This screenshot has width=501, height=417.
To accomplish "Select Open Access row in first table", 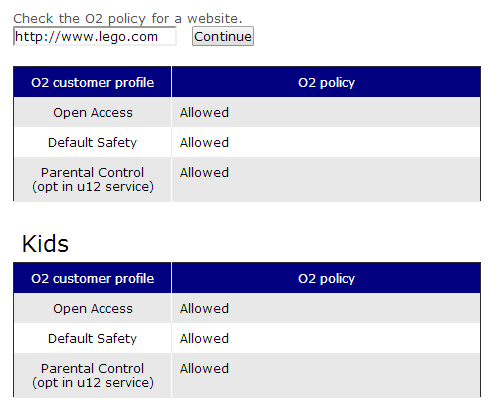I will (x=247, y=112).
